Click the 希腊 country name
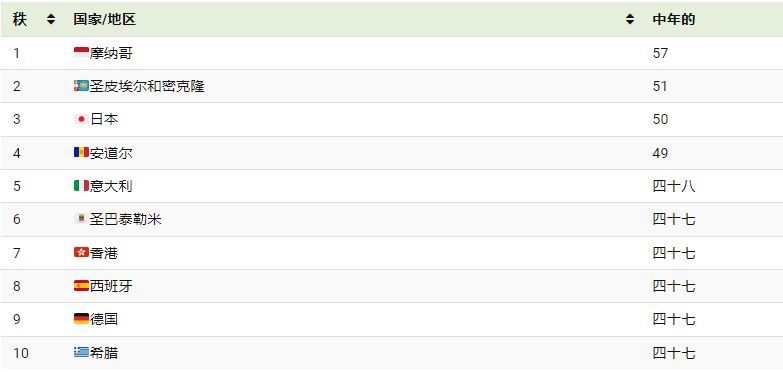783x372 pixels. 104,353
